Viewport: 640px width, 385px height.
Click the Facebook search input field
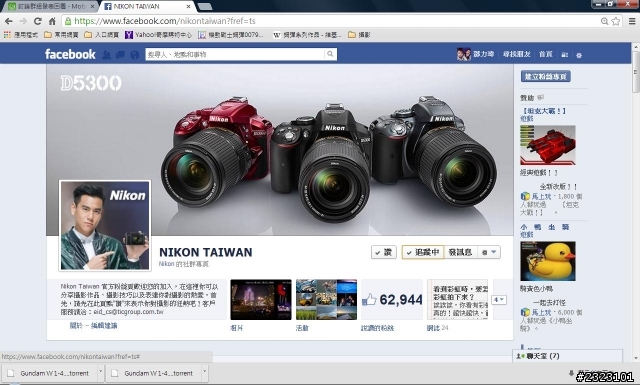point(236,54)
